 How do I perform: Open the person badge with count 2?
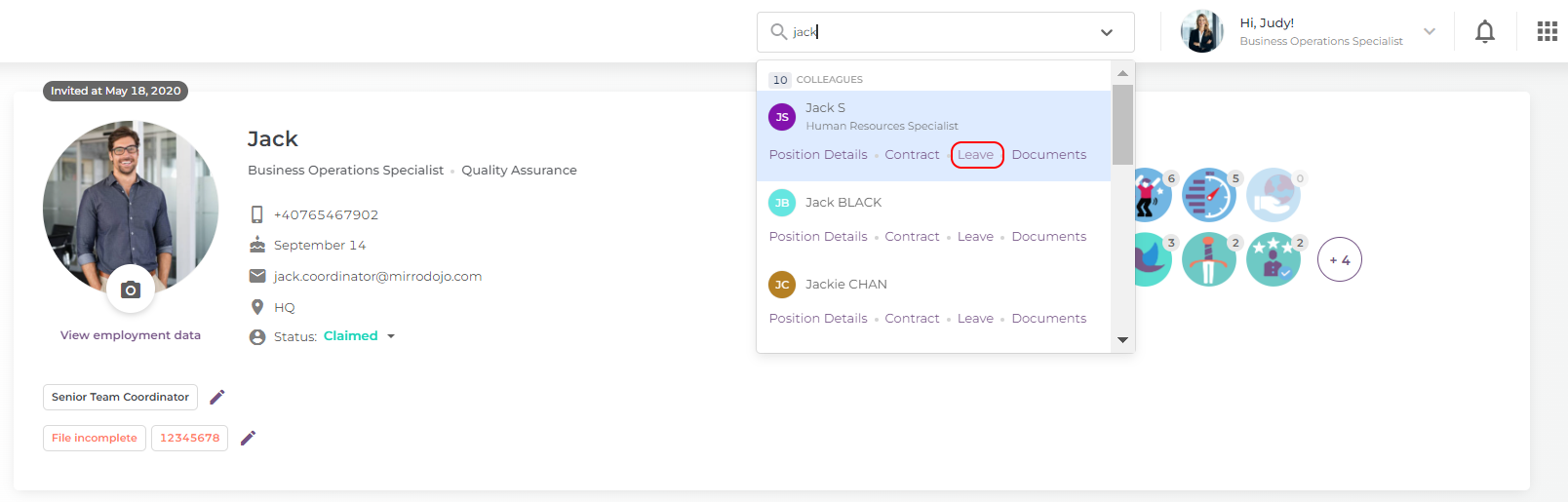point(1210,259)
